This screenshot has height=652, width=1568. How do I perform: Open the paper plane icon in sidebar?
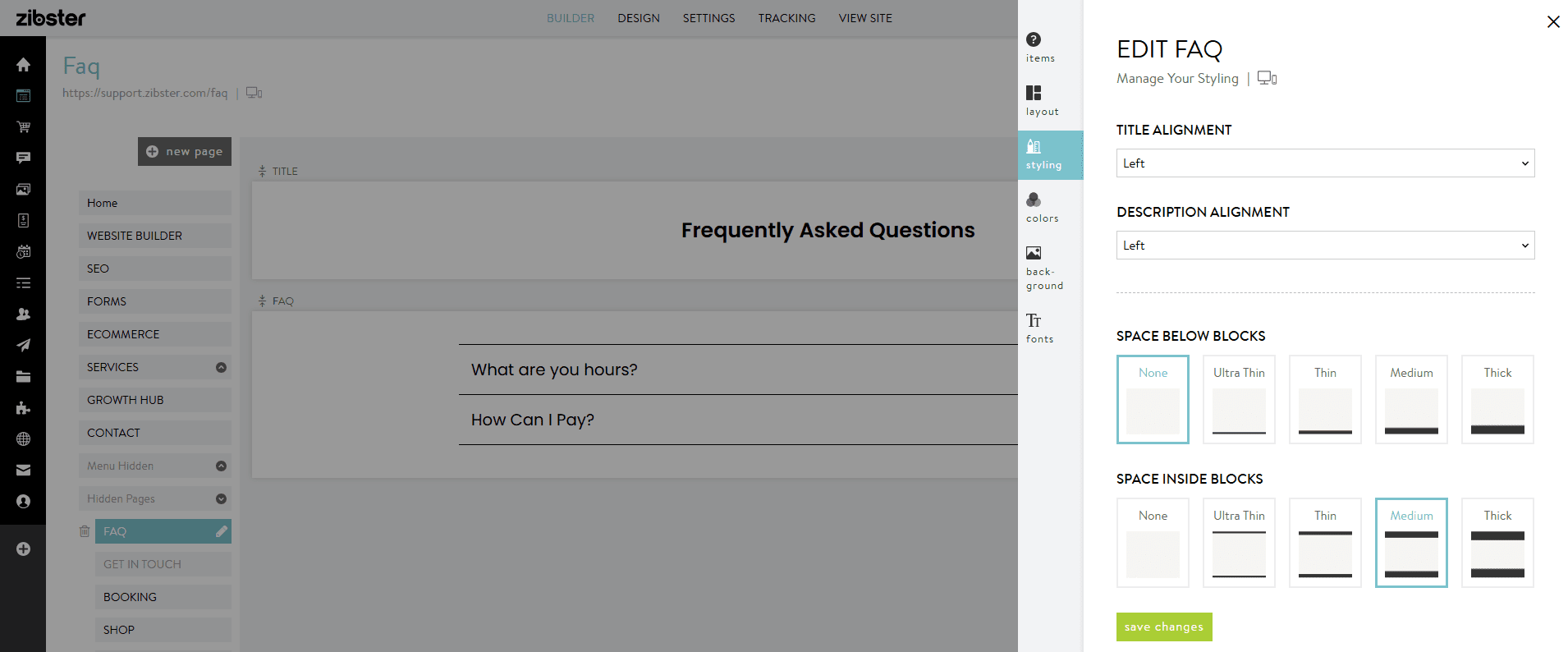pos(23,345)
